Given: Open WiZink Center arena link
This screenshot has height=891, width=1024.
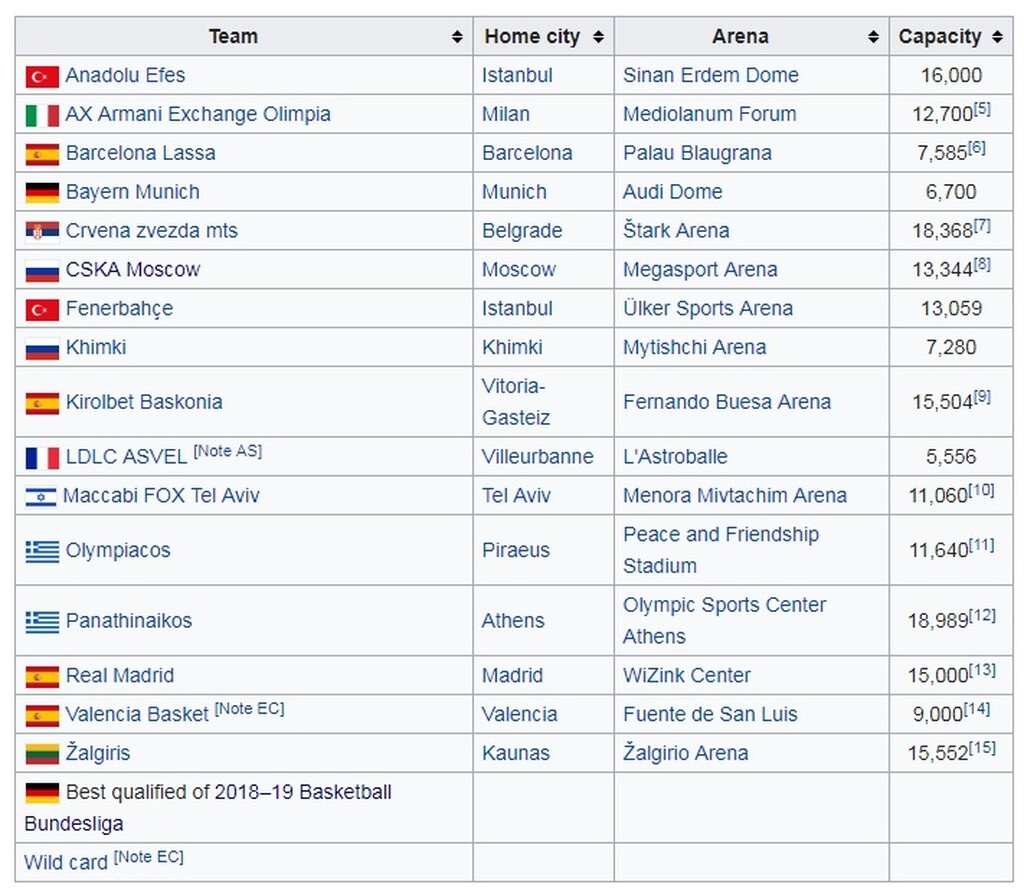Looking at the screenshot, I should pyautogui.click(x=686, y=675).
